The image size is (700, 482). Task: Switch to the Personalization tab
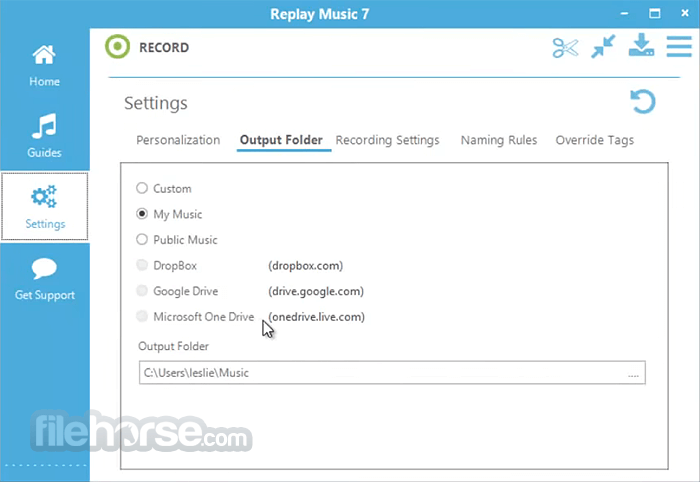pyautogui.click(x=178, y=140)
